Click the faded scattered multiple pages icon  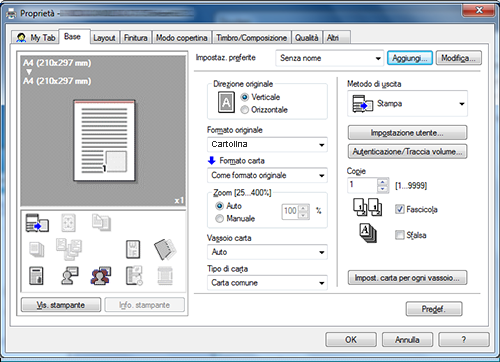pyautogui.click(x=69, y=249)
